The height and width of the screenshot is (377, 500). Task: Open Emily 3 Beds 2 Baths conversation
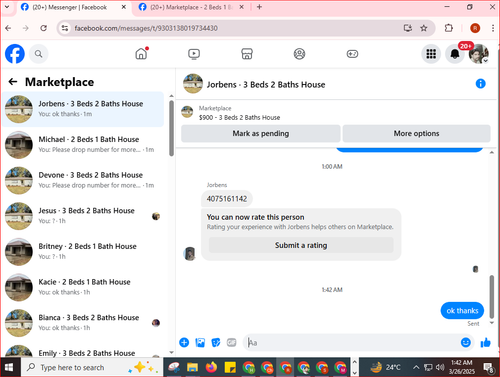pyautogui.click(x=83, y=351)
